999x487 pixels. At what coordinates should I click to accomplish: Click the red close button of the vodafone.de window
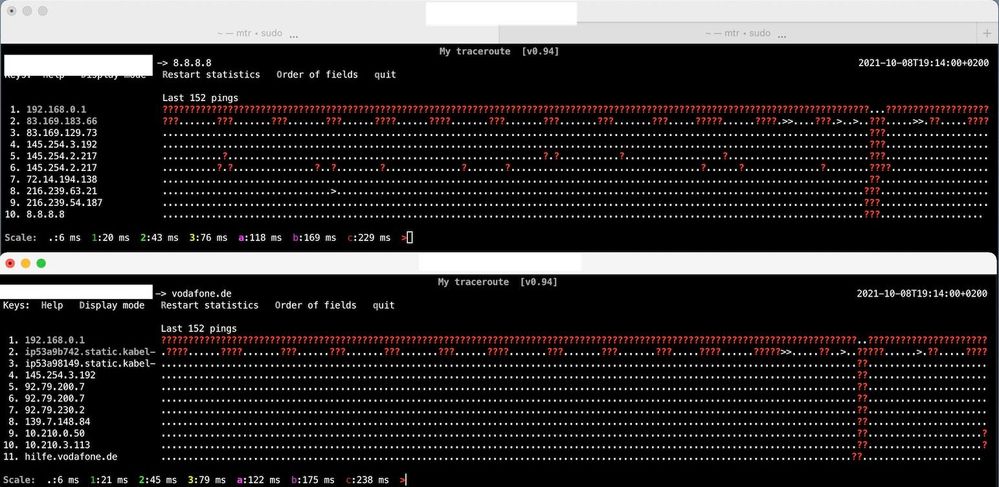click(10, 263)
